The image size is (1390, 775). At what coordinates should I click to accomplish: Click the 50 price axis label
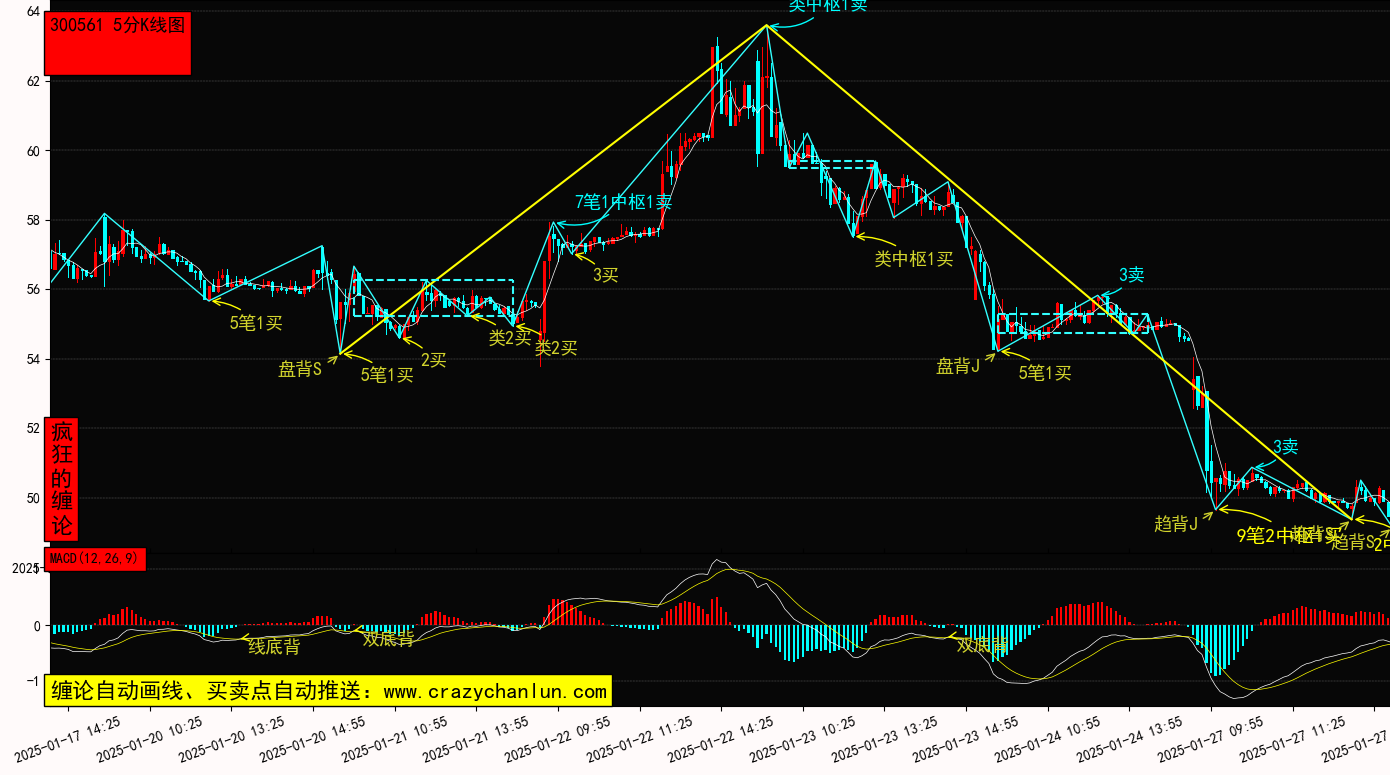pyautogui.click(x=33, y=498)
